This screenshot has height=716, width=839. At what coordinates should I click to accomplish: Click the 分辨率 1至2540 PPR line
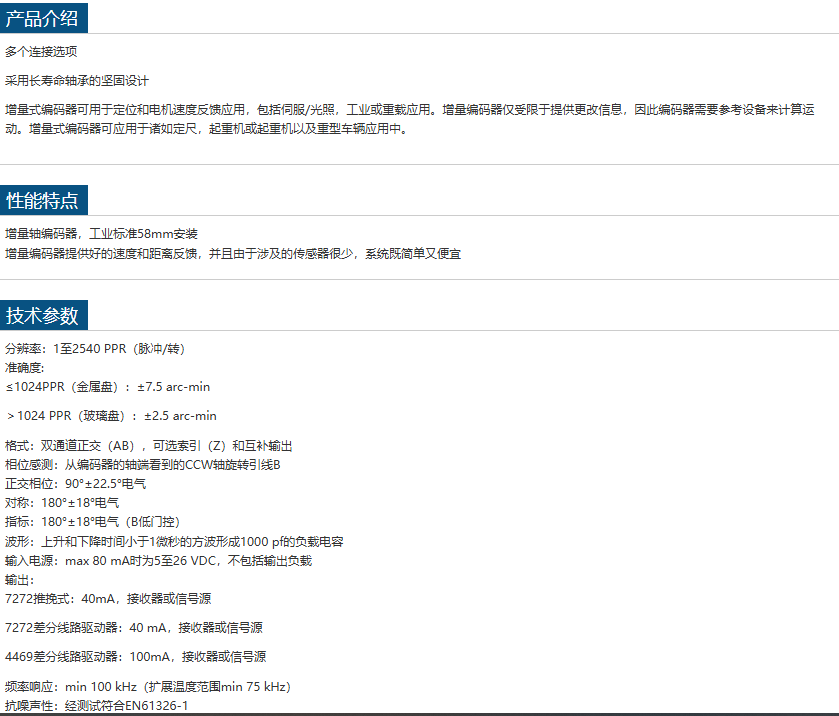click(x=94, y=349)
